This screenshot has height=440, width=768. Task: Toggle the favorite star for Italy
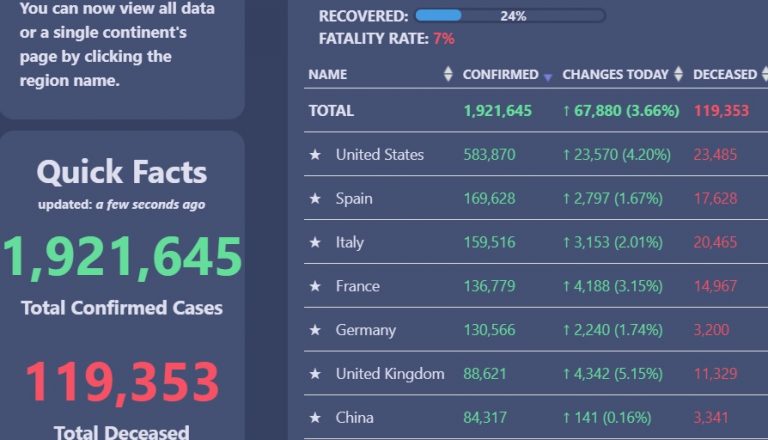(315, 242)
